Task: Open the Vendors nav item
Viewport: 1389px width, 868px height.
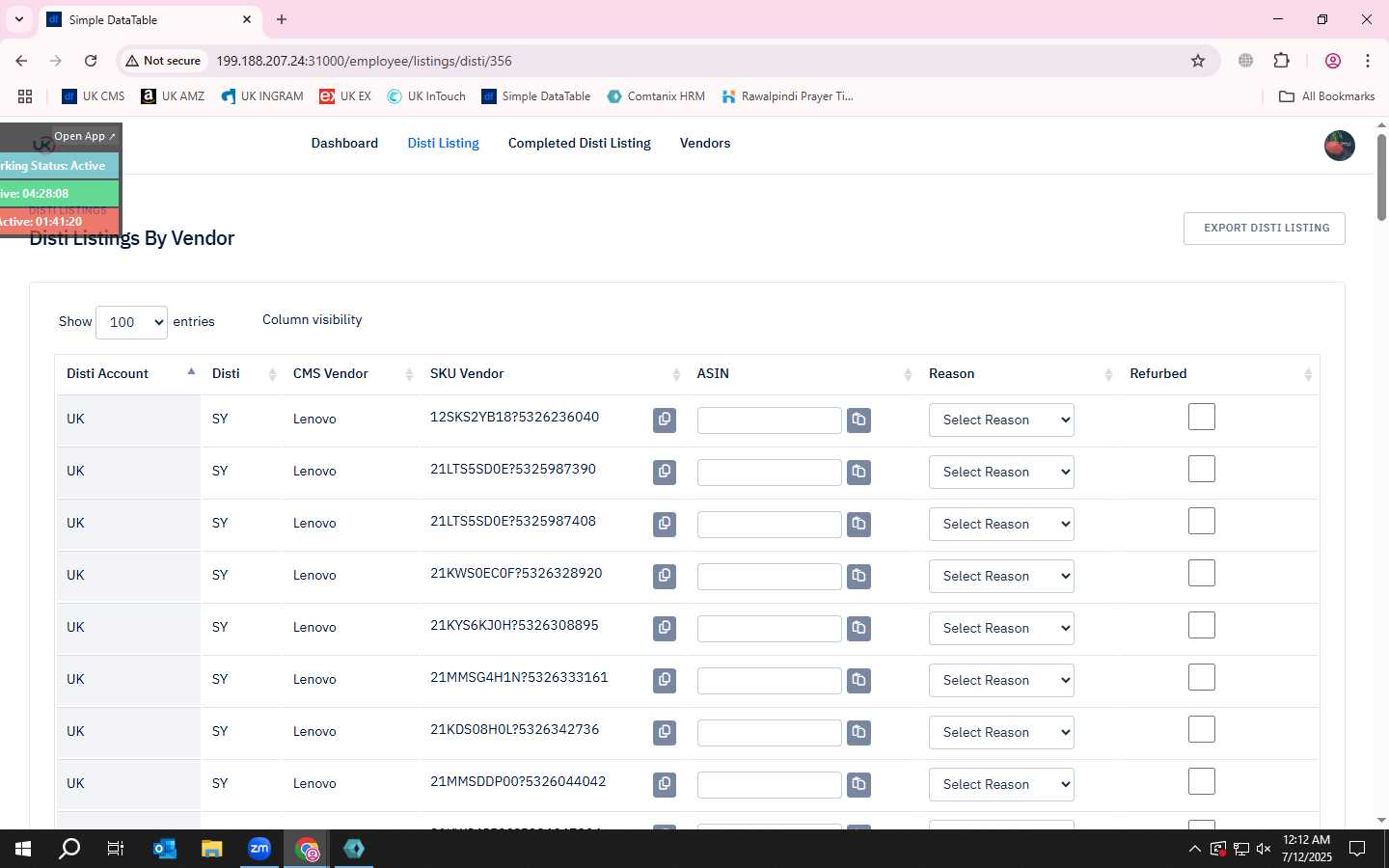Action: click(705, 143)
